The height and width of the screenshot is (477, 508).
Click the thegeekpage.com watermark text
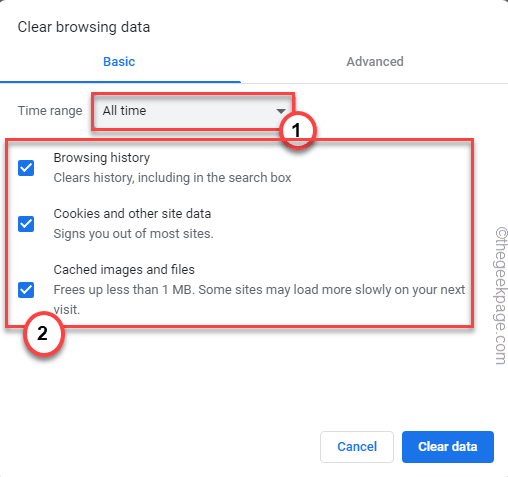point(500,296)
